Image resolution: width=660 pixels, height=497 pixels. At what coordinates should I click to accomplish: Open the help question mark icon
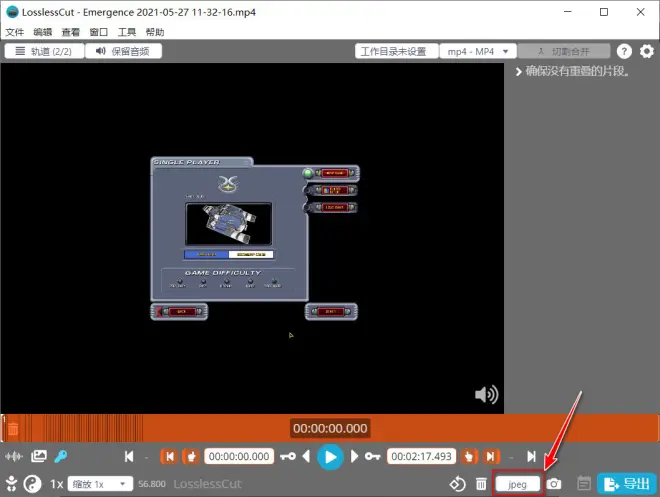point(624,51)
